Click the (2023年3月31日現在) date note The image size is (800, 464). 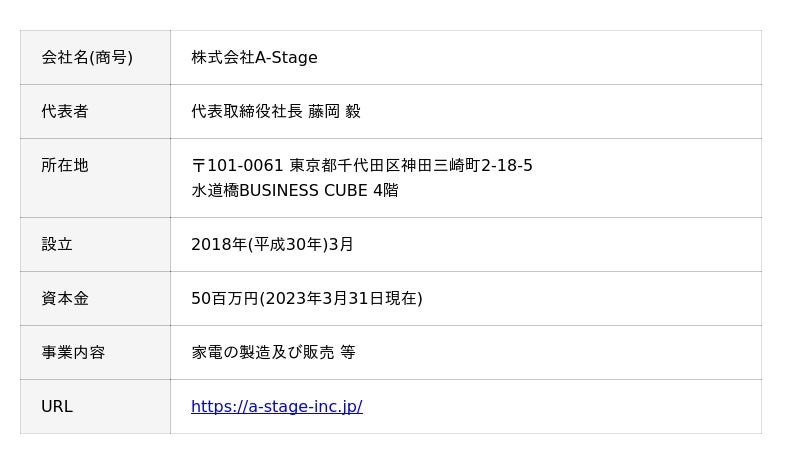coord(340,299)
